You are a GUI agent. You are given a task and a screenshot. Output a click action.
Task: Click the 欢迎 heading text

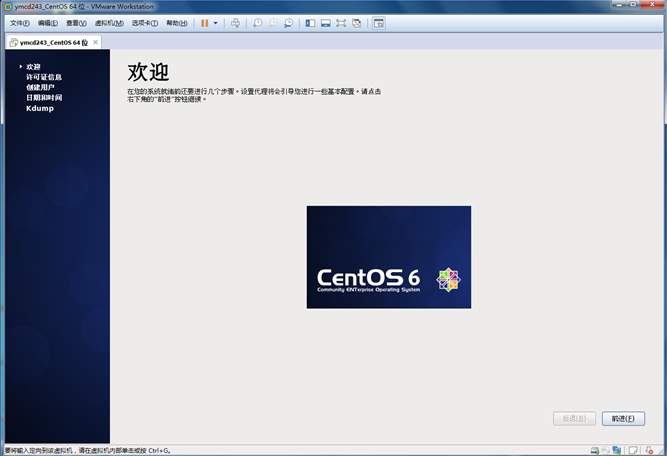point(148,71)
